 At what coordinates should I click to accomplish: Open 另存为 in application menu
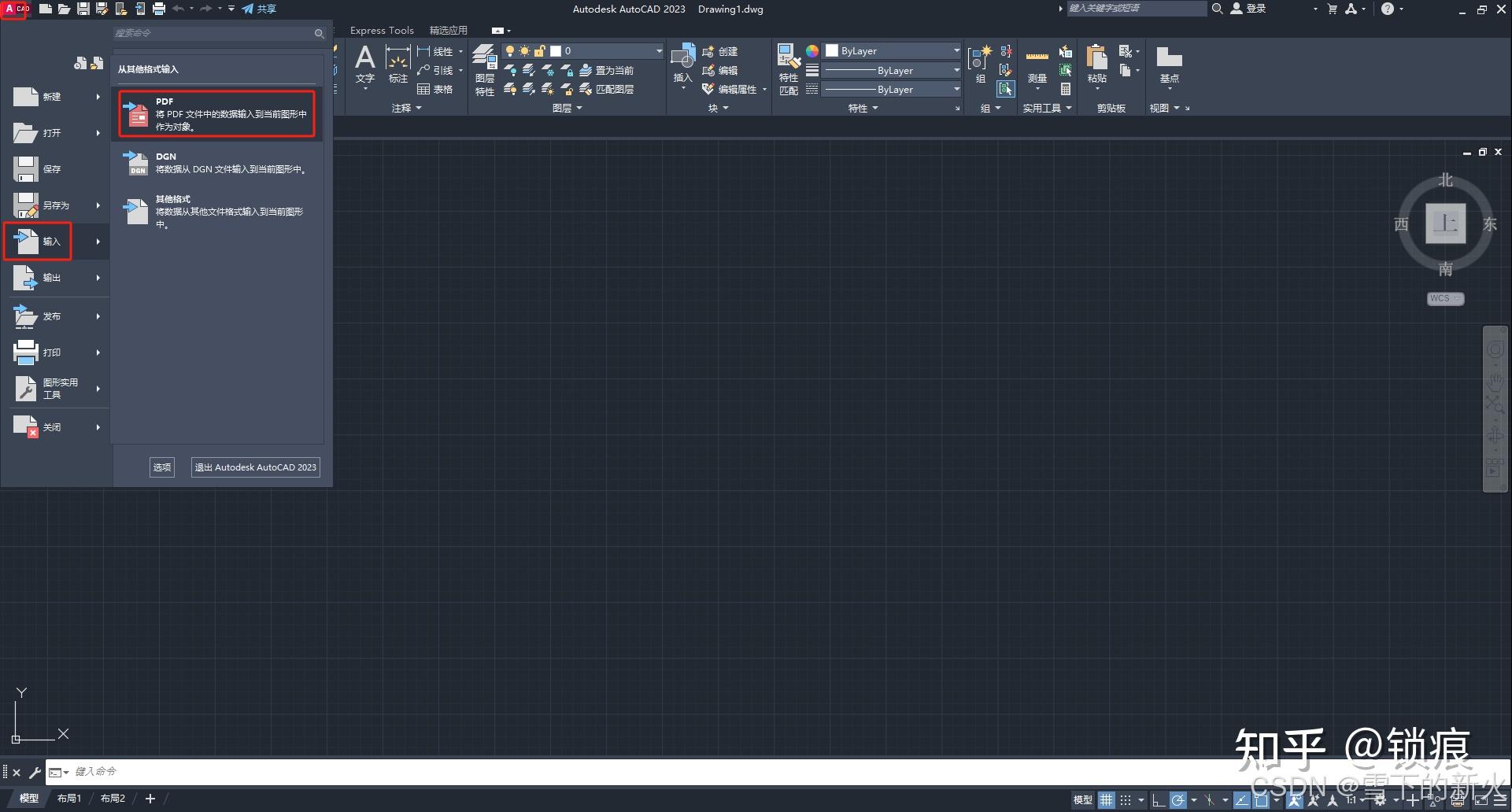pos(57,205)
